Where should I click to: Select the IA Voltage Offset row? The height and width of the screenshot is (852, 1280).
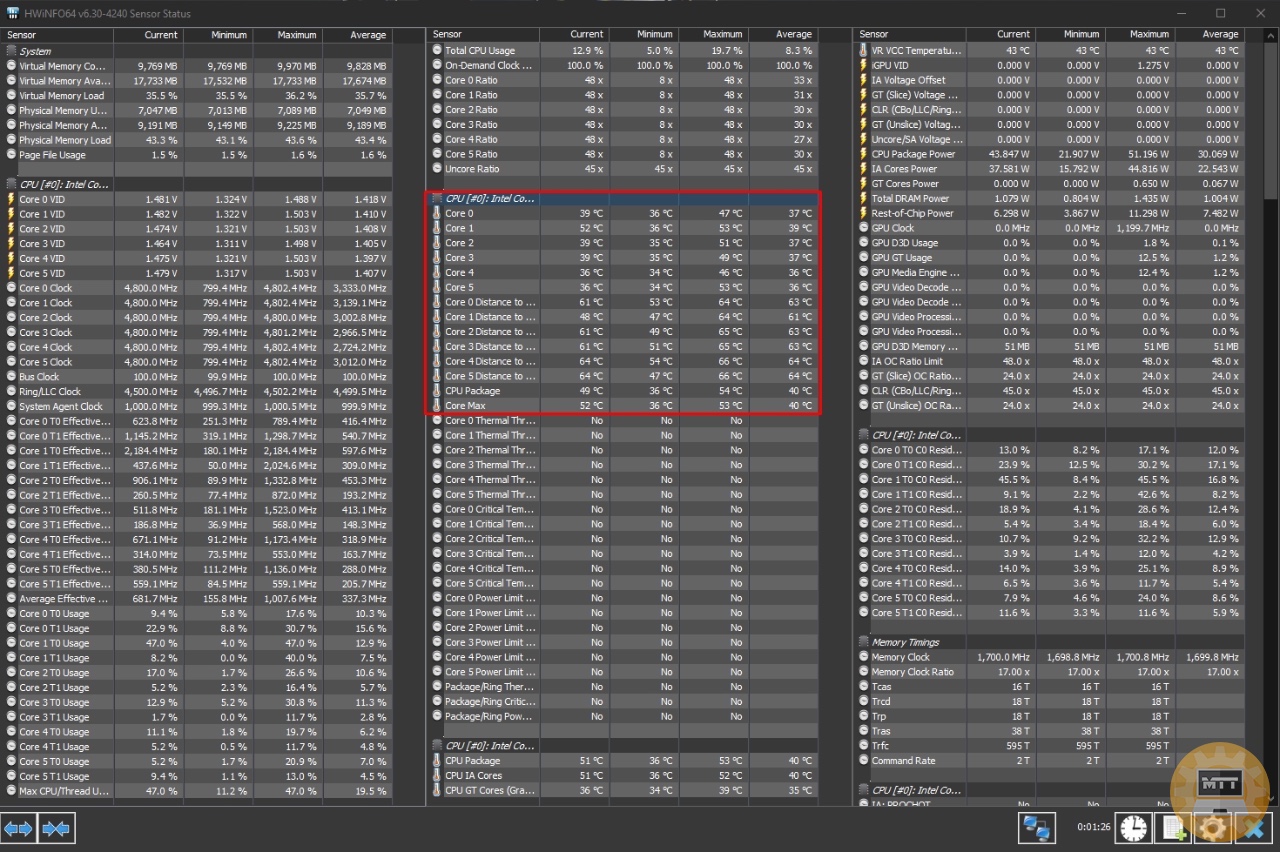point(1051,80)
